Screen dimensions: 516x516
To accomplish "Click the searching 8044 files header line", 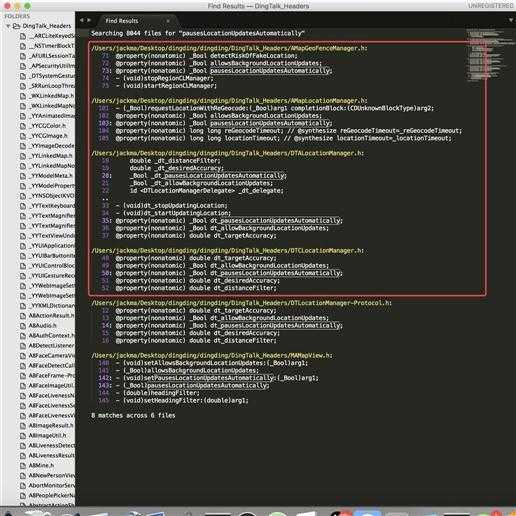I will [198, 33].
